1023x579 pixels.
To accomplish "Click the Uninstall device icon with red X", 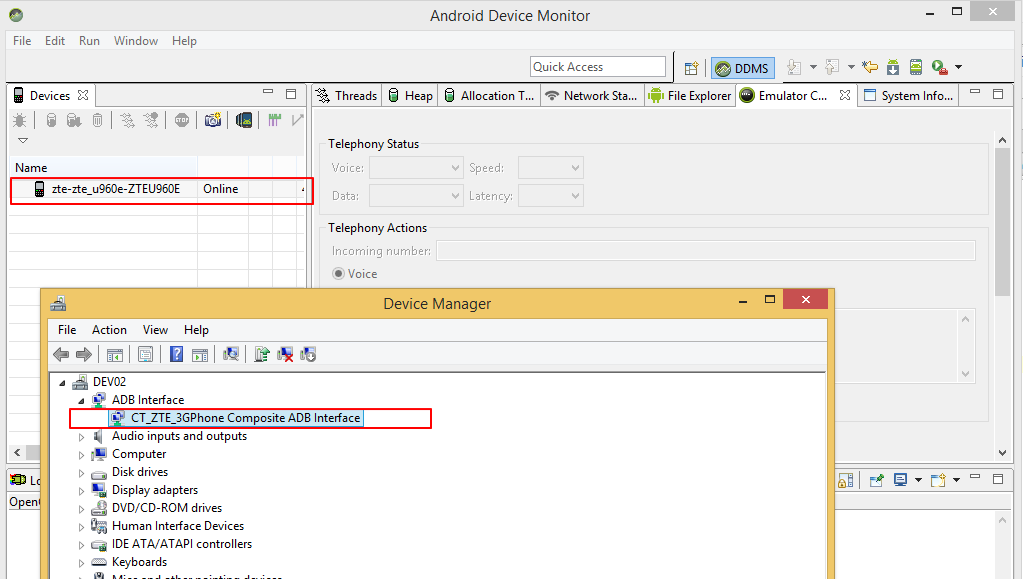I will click(285, 354).
